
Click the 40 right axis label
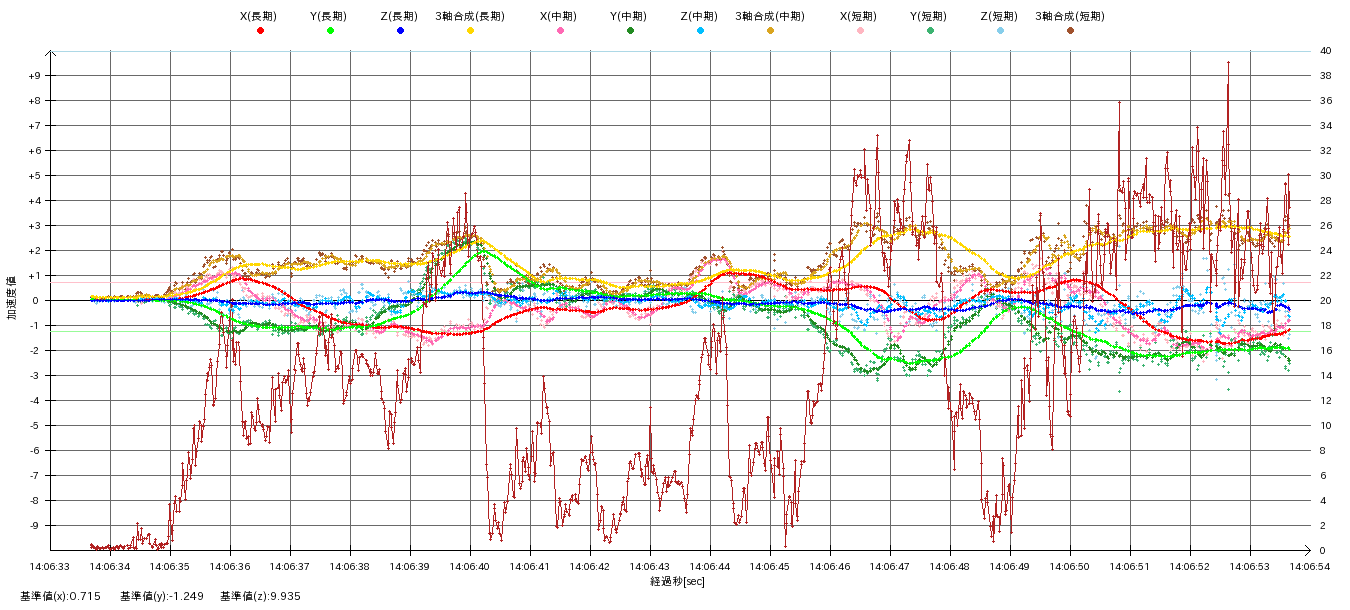(x=1325, y=51)
